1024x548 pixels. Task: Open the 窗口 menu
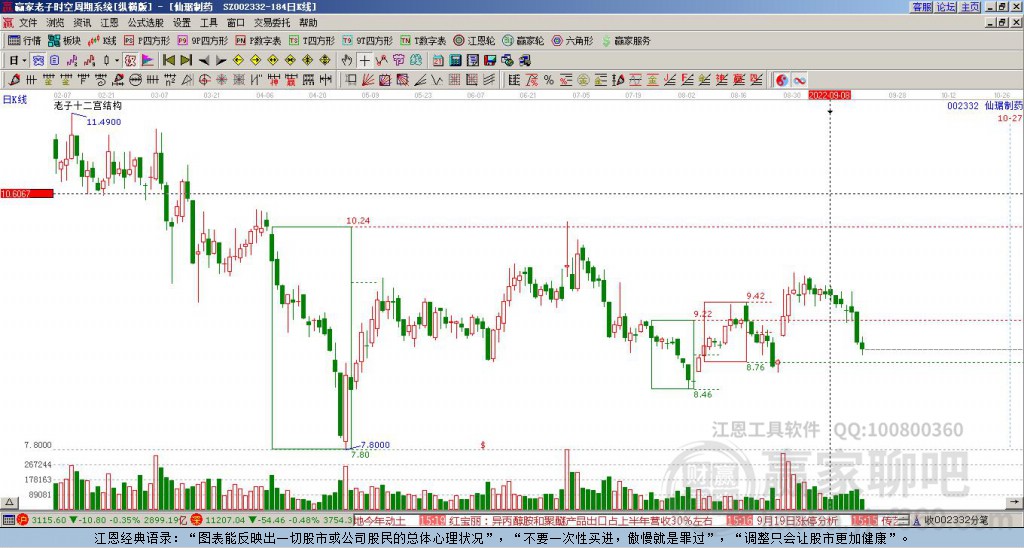(236, 23)
